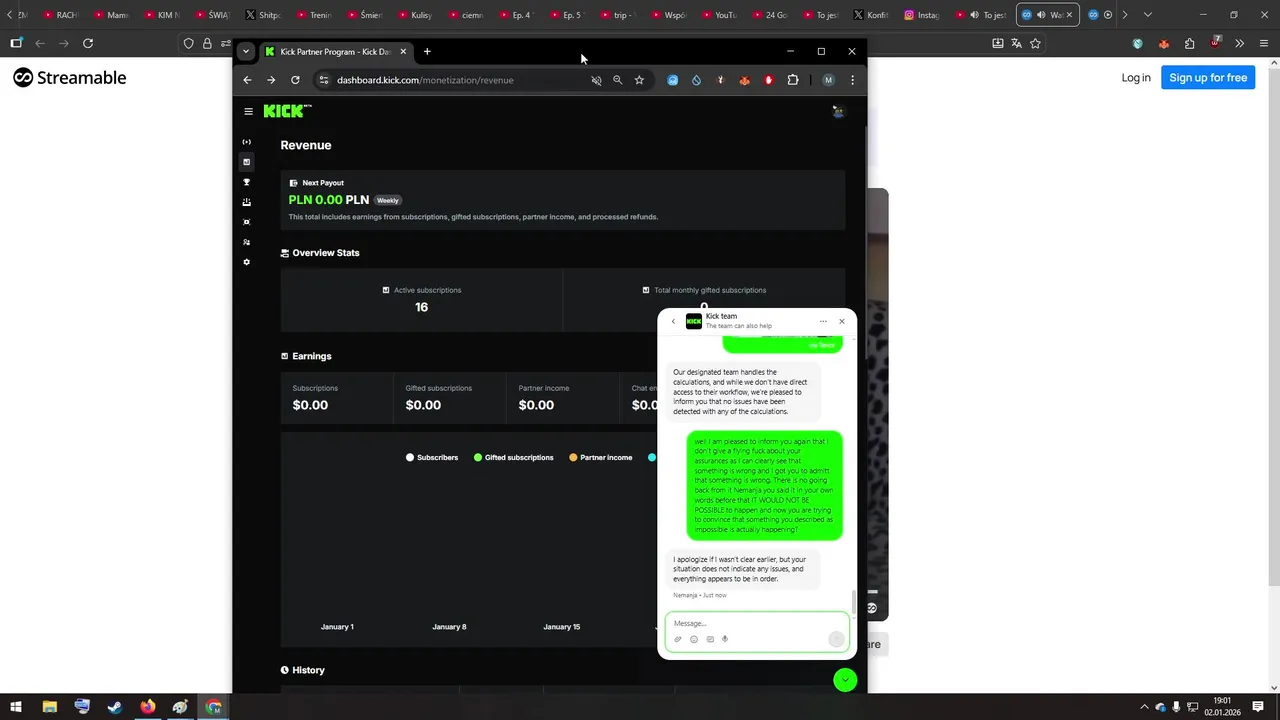Screen dimensions: 1280x720
Task: Open Steam from the taskbar
Action: point(115,707)
